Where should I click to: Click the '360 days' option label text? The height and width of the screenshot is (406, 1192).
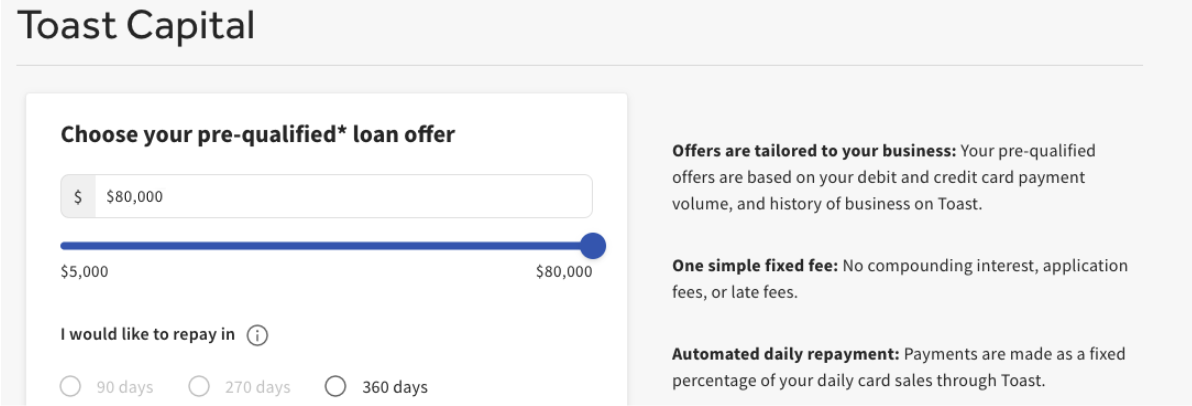pos(394,387)
